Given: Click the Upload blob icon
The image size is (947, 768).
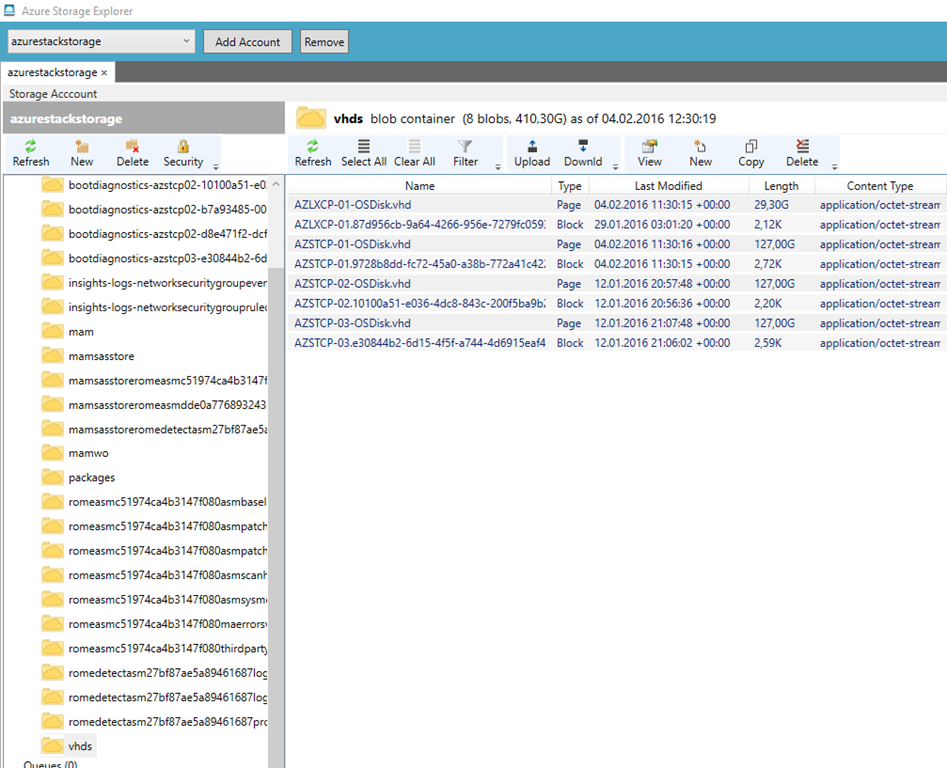Looking at the screenshot, I should pos(532,146).
